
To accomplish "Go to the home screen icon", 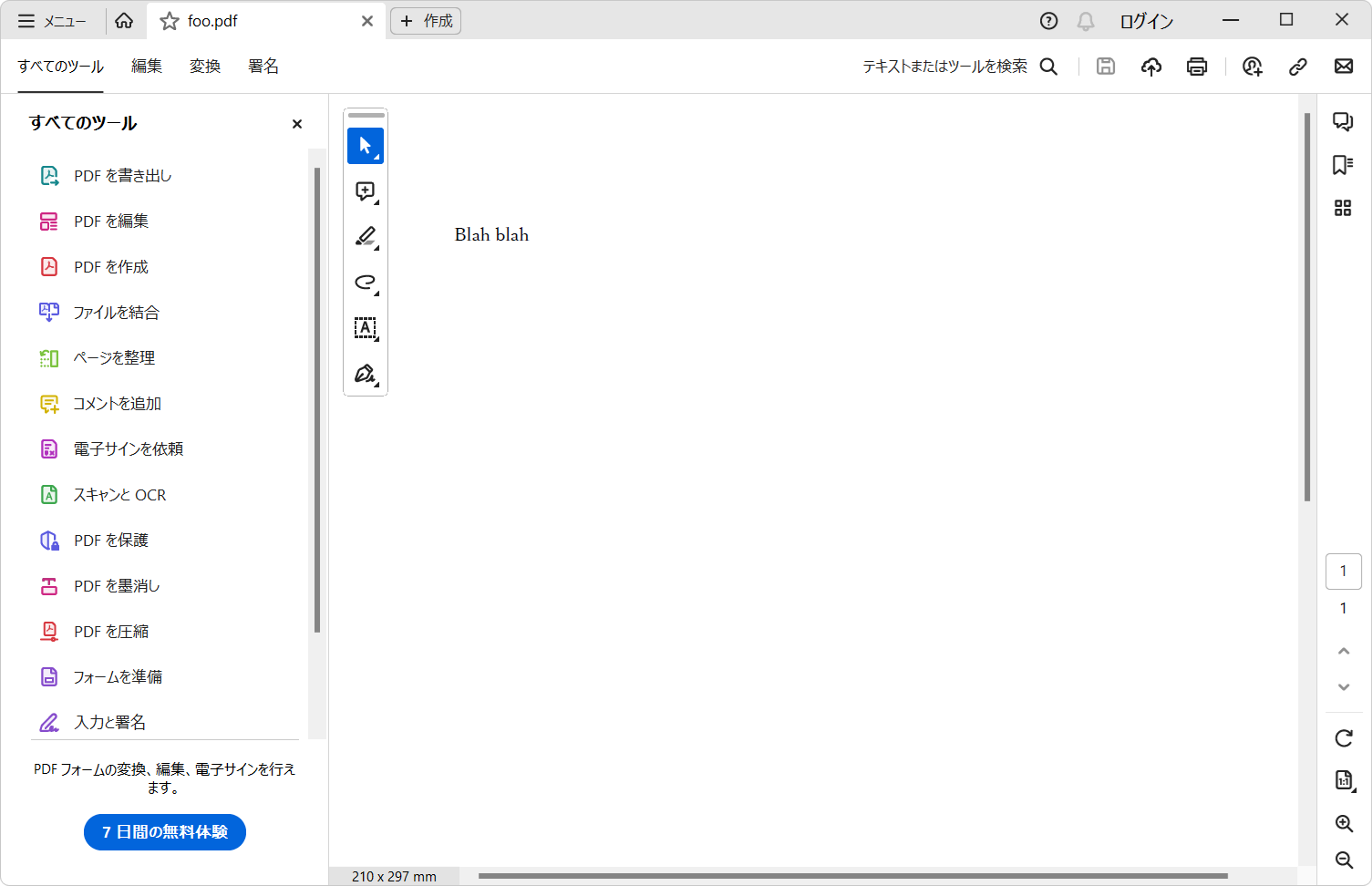I will pos(124,21).
